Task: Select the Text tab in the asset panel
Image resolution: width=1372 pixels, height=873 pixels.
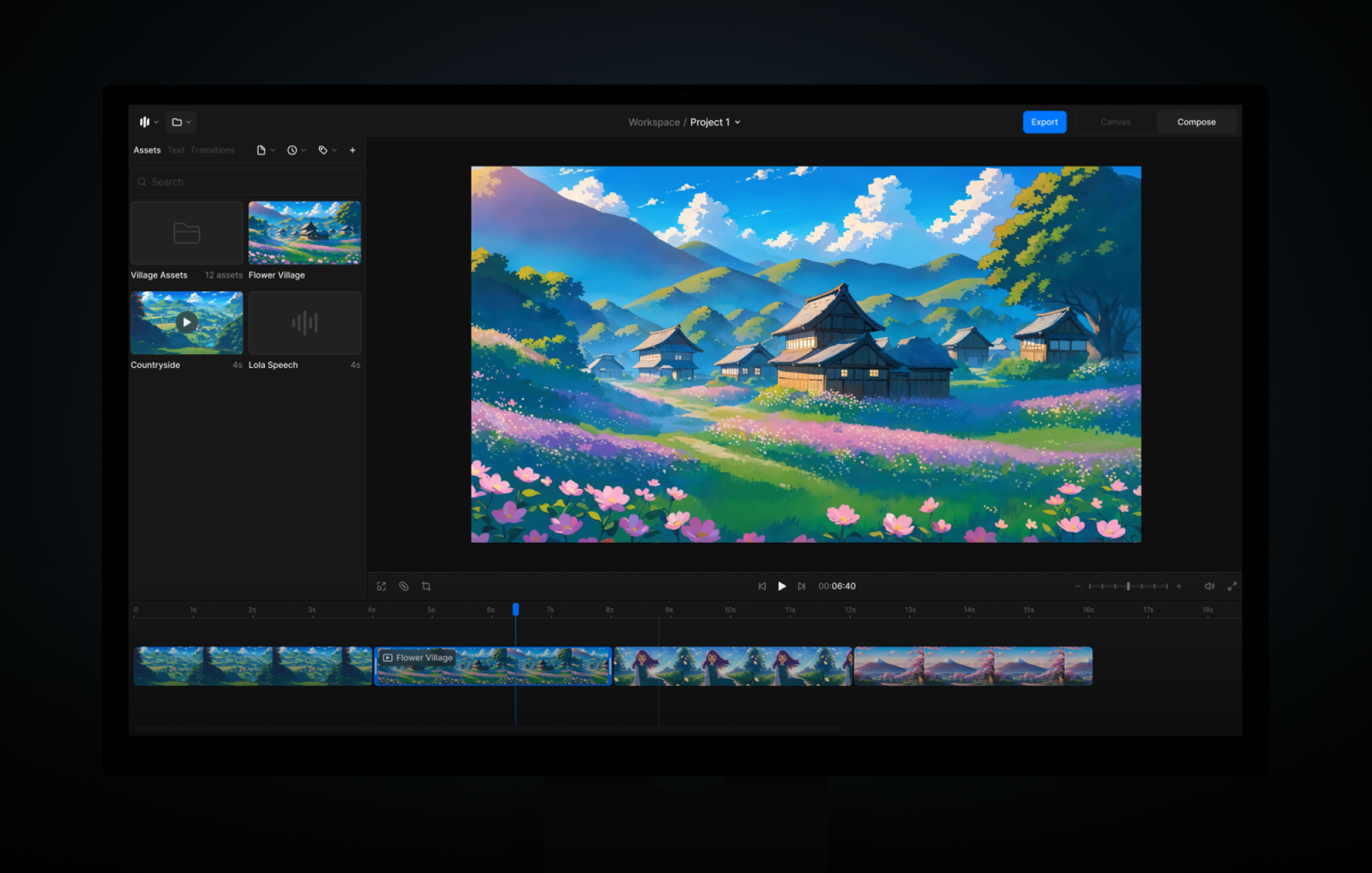Action: 175,150
